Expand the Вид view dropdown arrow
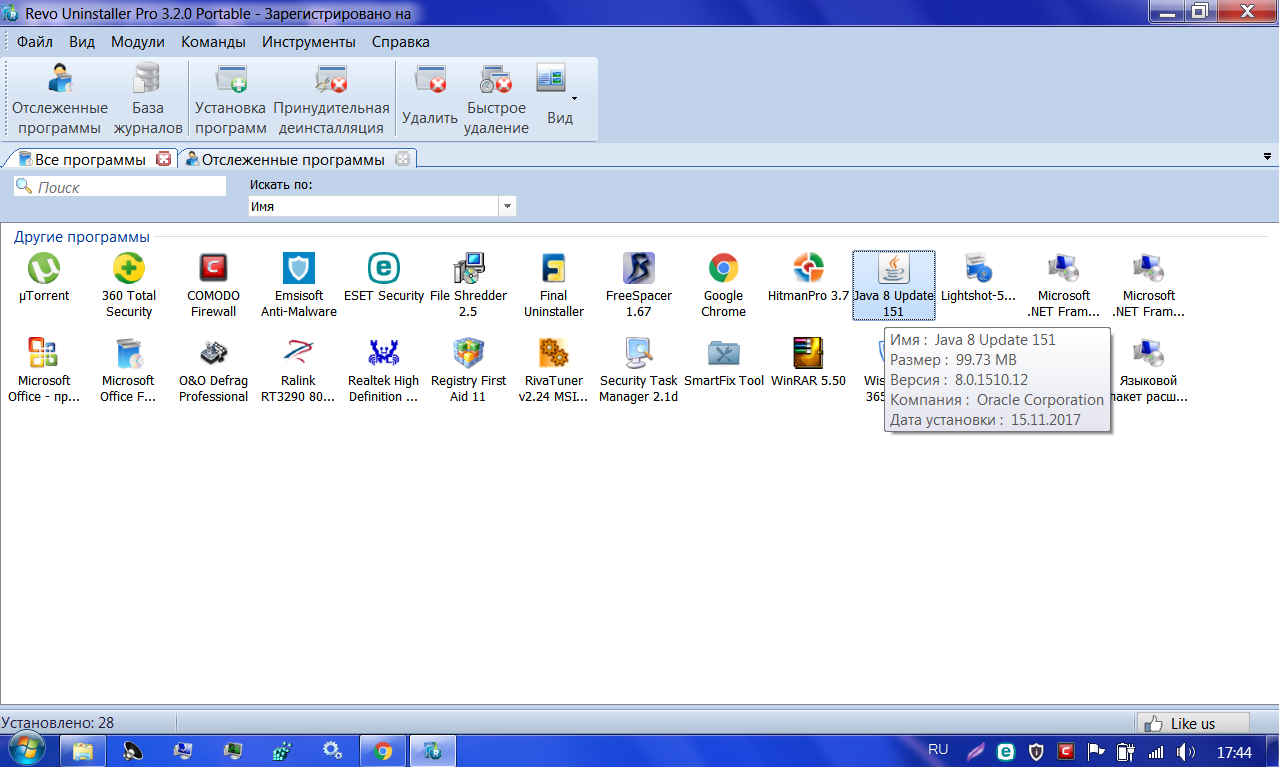Screen dimensions: 1279x767 point(574,98)
